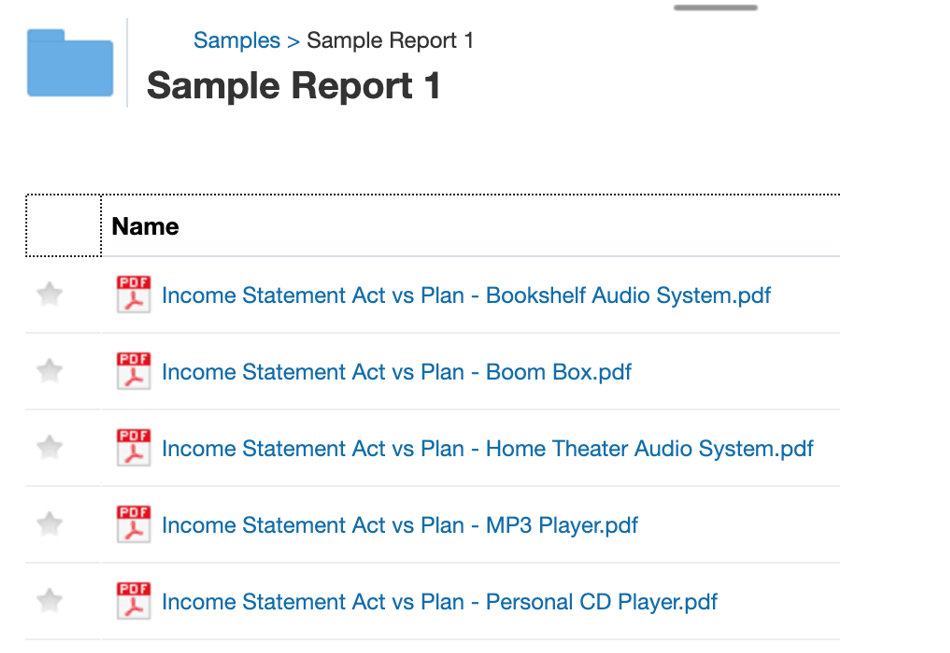Sort by the Name column header
The width and height of the screenshot is (950, 653).
(145, 227)
